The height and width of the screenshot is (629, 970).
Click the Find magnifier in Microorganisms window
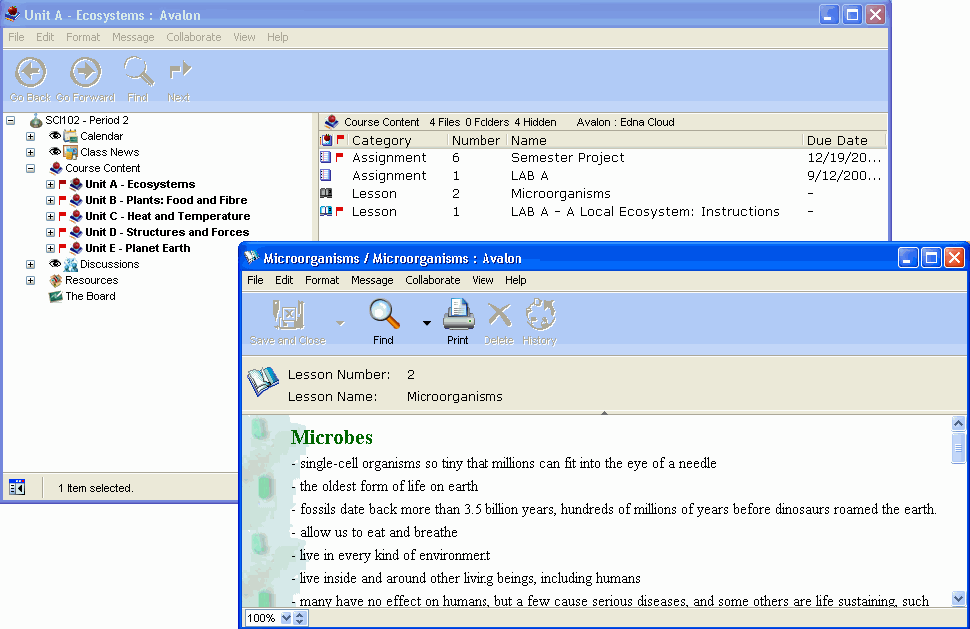384,315
